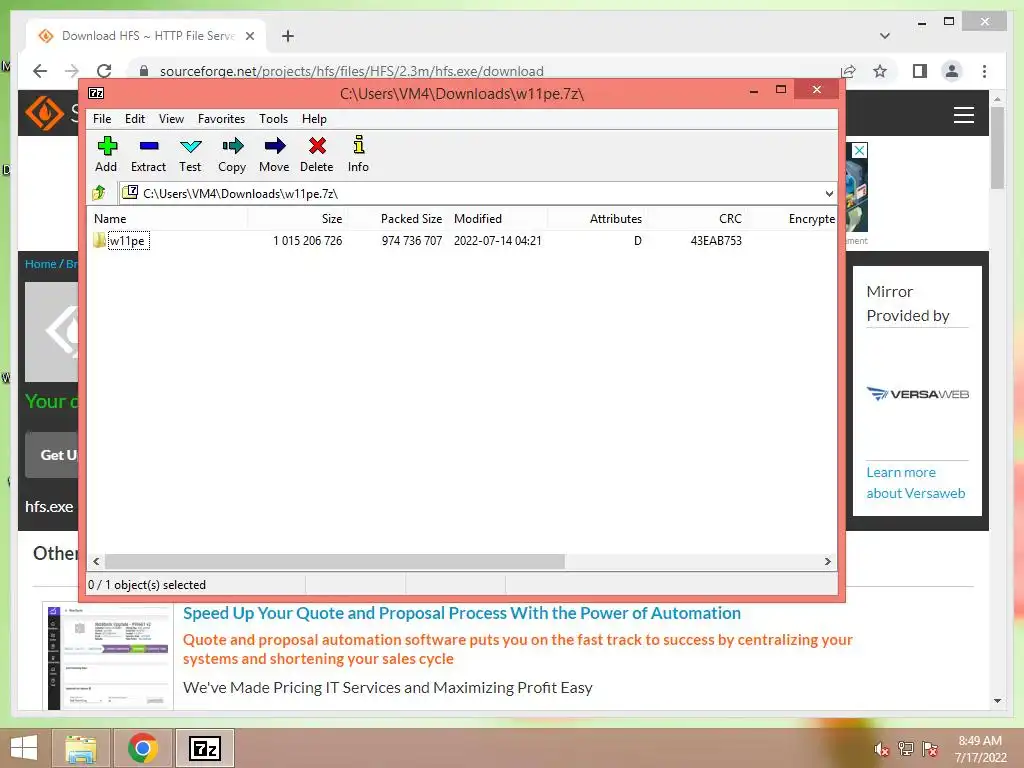Click the SourceForge logo
Viewport: 1024px width, 768px height.
tap(44, 112)
